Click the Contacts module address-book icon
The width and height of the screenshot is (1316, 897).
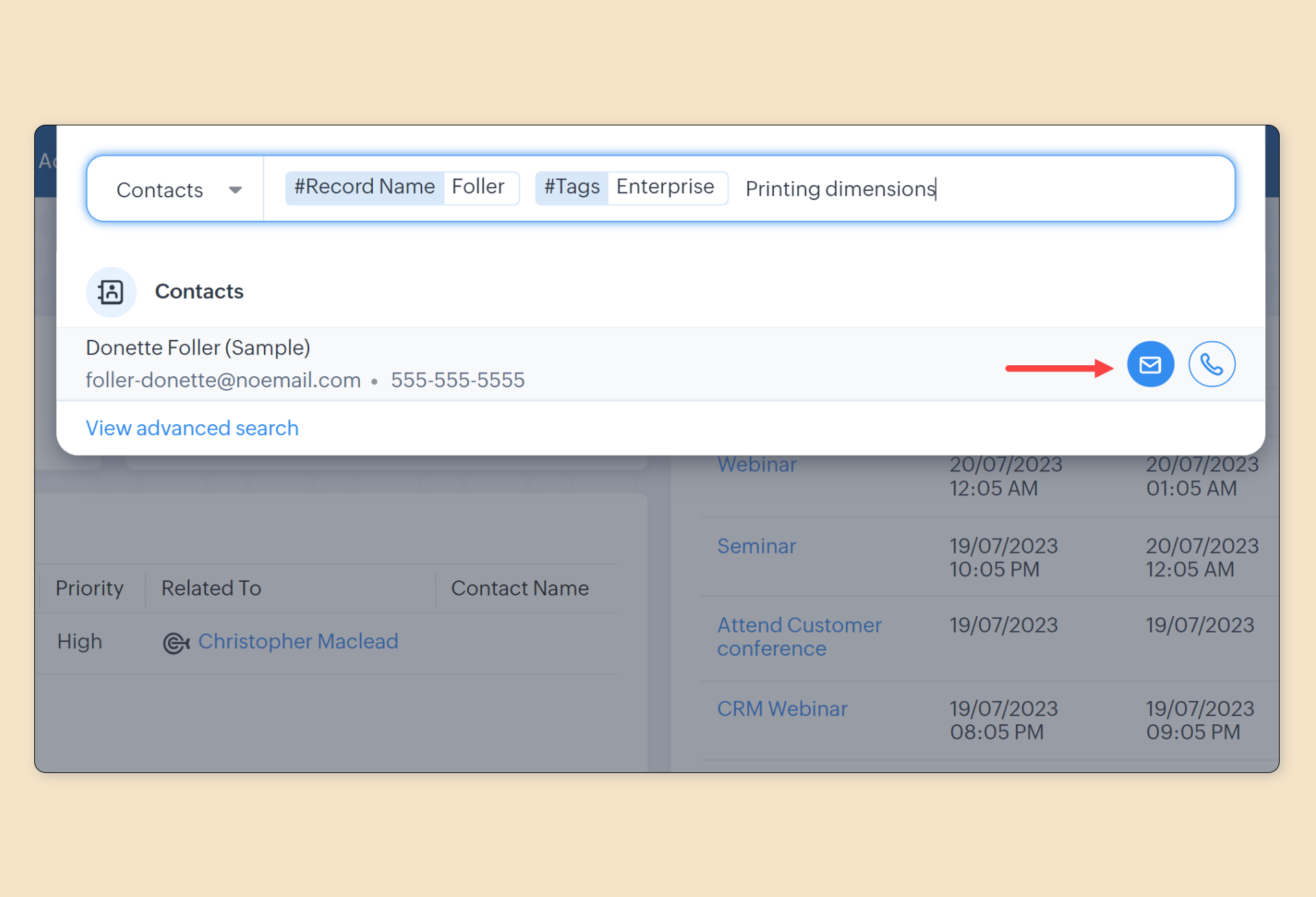111,292
